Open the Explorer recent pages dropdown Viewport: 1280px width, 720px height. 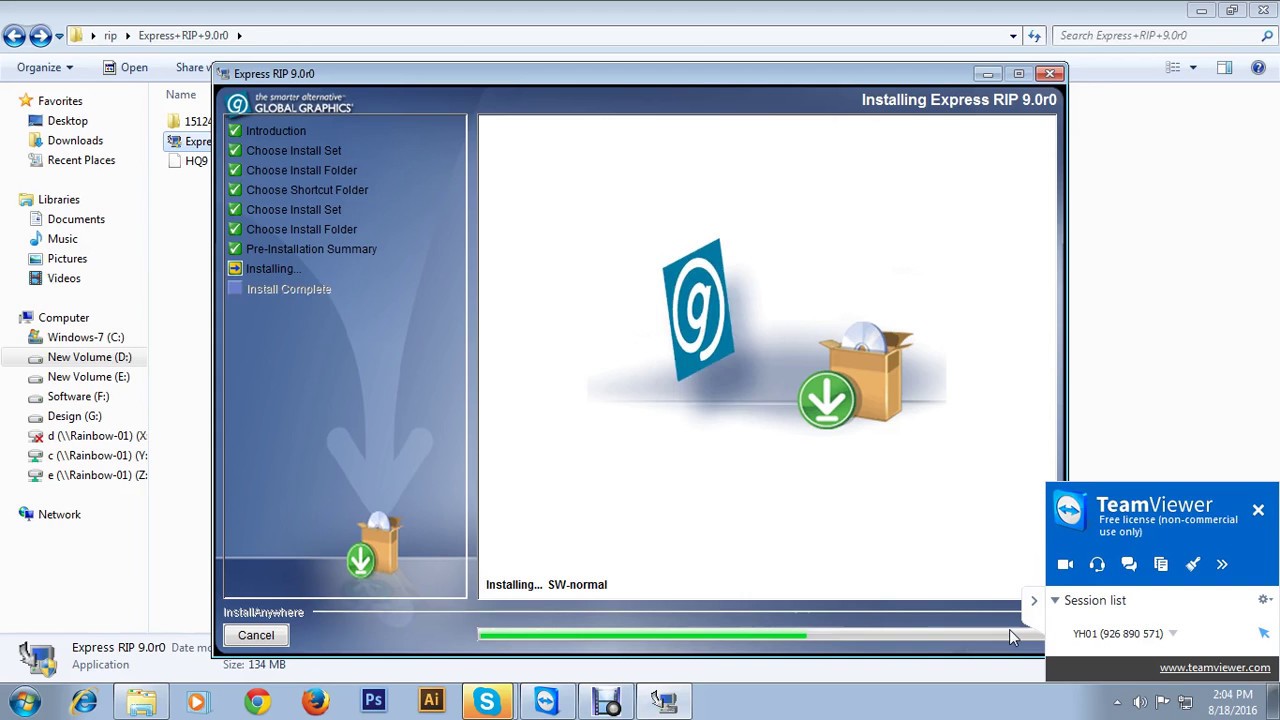pos(60,36)
